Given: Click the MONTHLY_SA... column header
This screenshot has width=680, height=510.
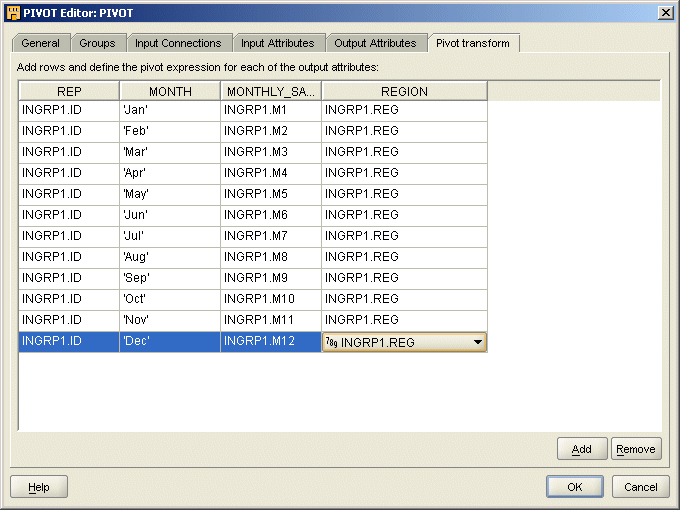Looking at the screenshot, I should tap(271, 92).
